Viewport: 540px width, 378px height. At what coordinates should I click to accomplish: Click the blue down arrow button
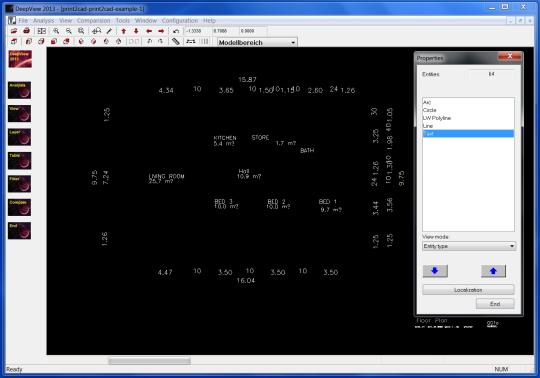435,271
